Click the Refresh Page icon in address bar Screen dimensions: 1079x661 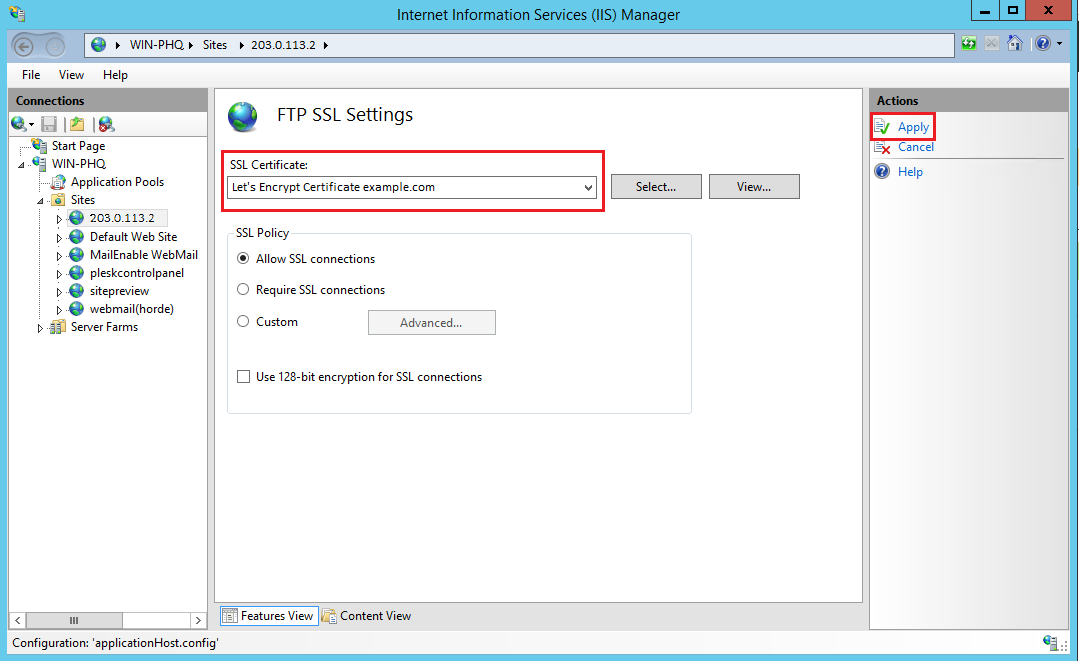[968, 44]
